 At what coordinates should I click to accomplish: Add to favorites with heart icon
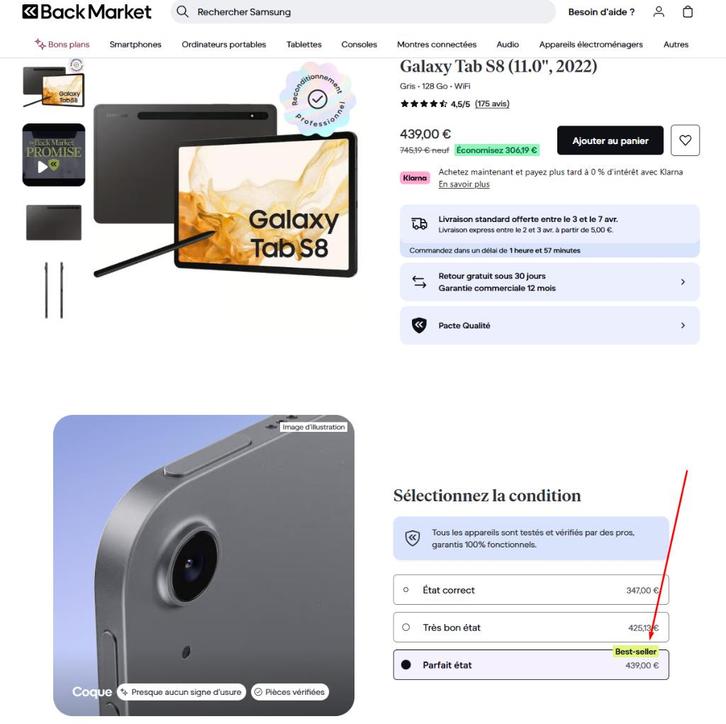pyautogui.click(x=685, y=140)
